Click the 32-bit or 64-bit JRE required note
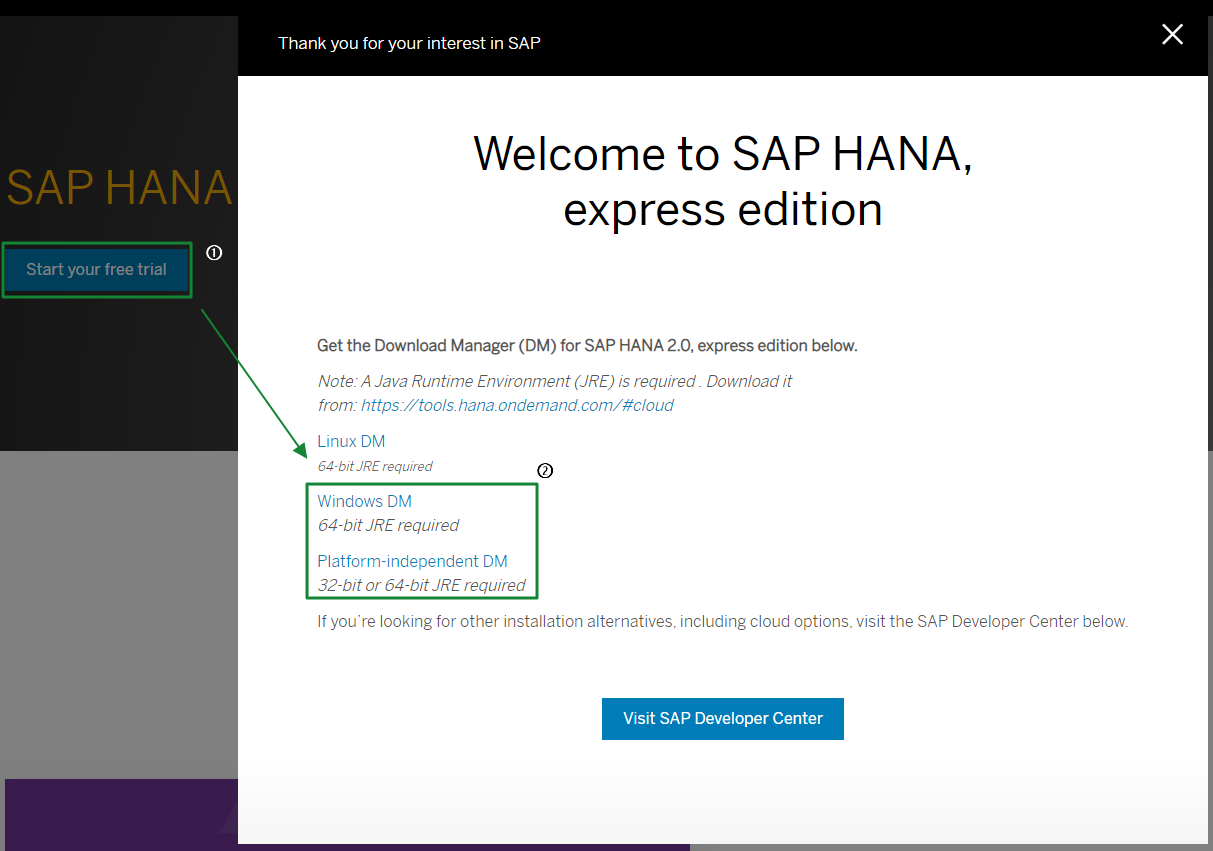1213x851 pixels. pyautogui.click(x=421, y=585)
